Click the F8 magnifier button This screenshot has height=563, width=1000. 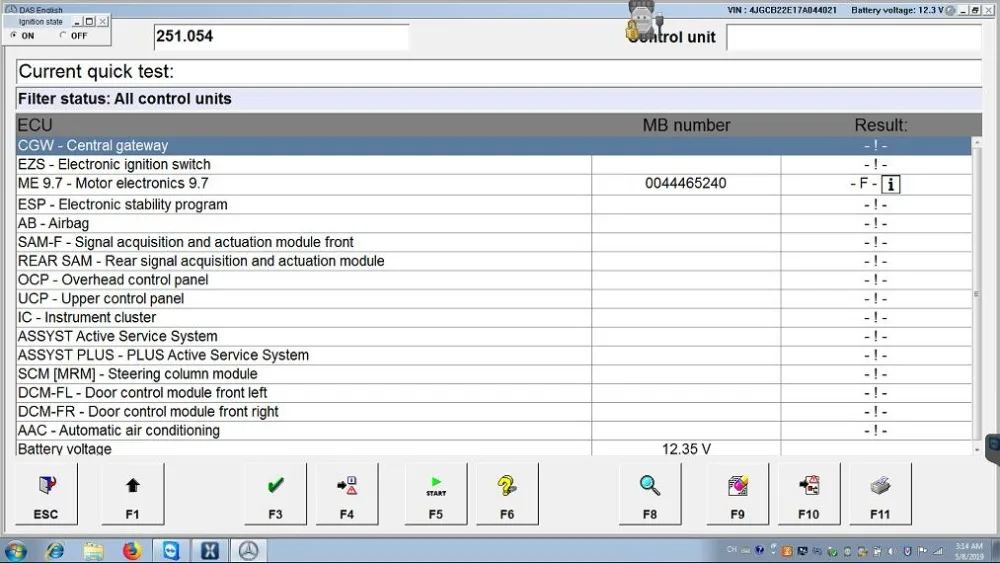pyautogui.click(x=650, y=494)
